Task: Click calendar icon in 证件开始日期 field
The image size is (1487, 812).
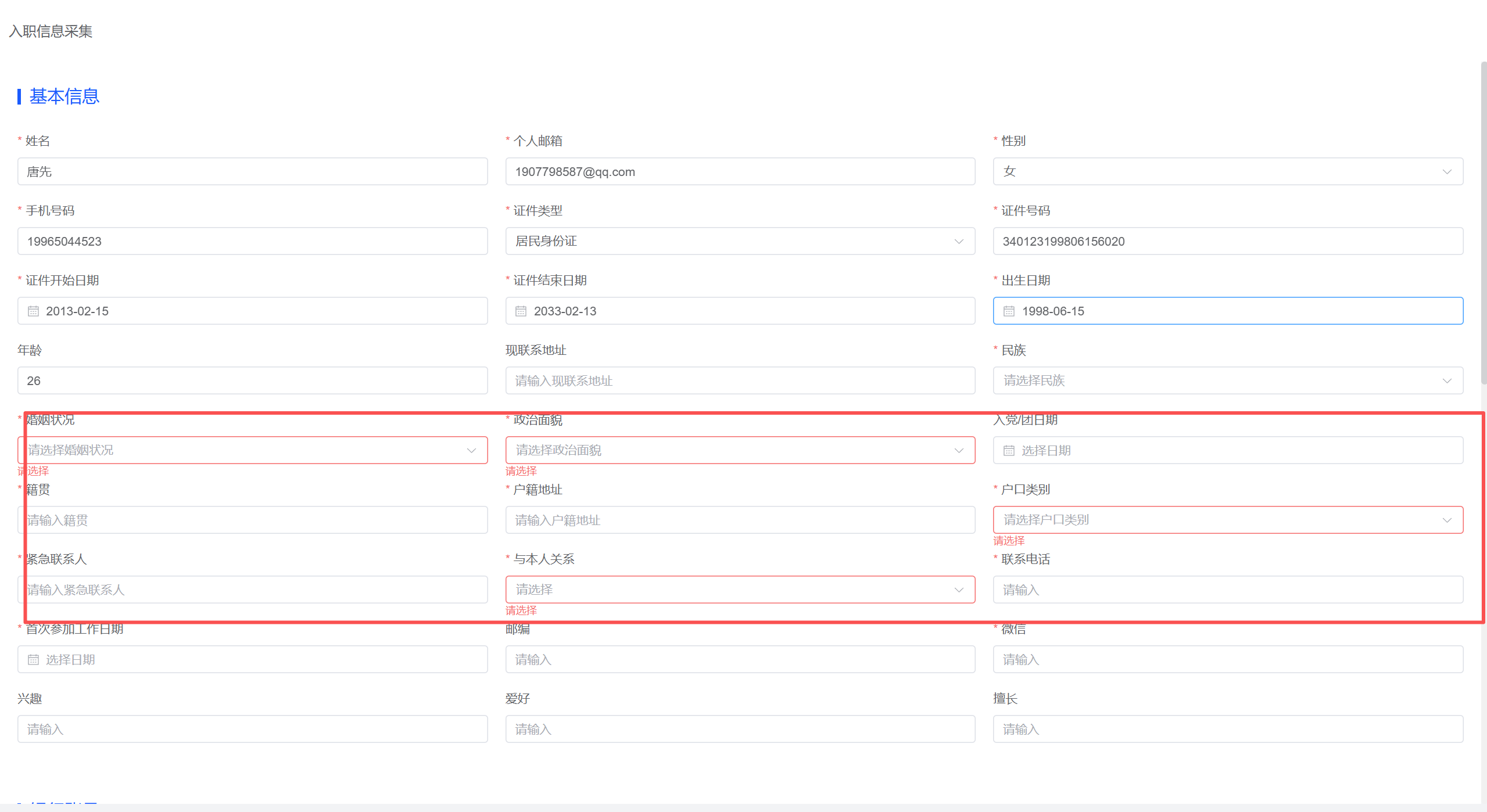Action: (33, 311)
